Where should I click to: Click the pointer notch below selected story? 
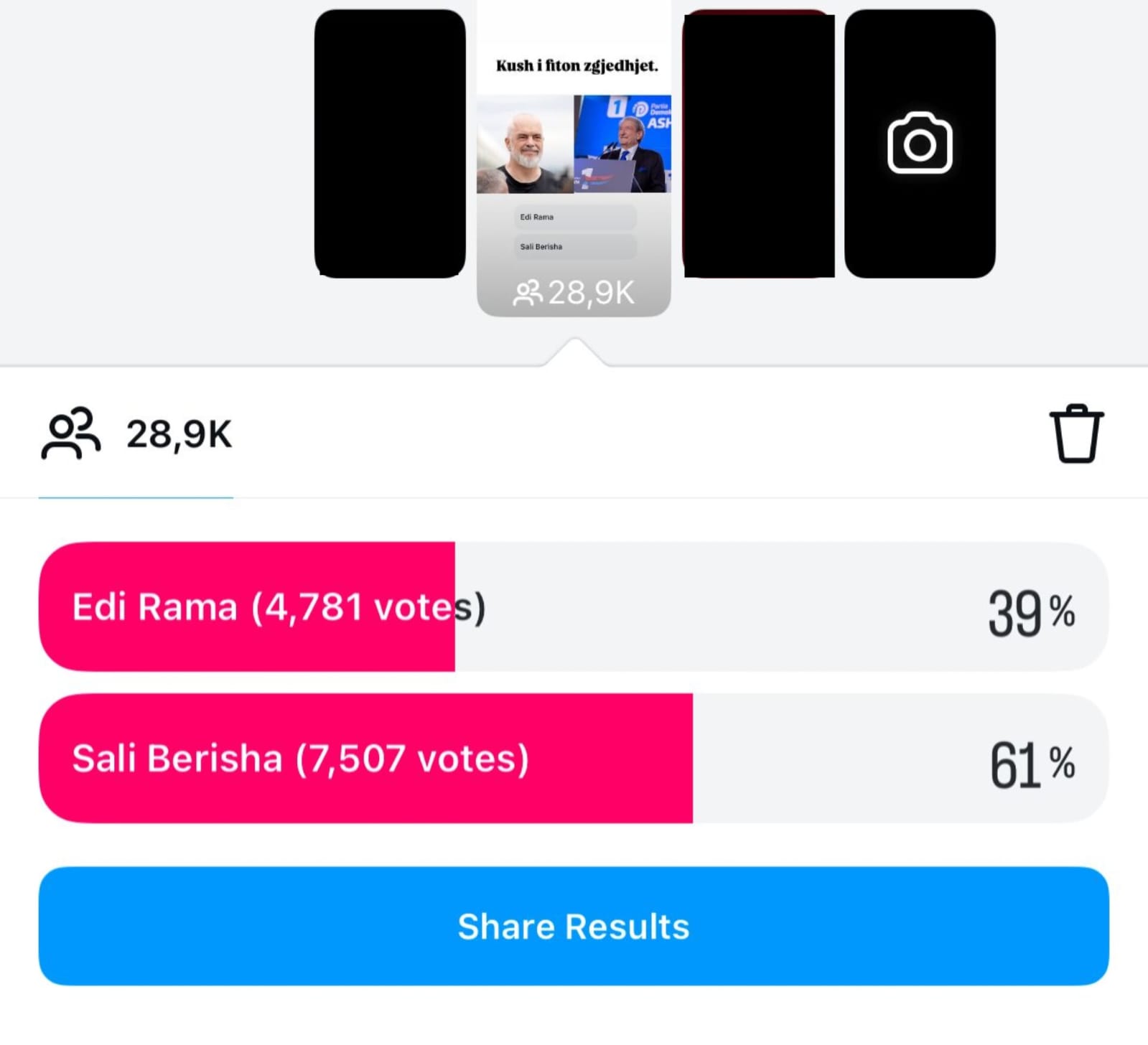[574, 352]
